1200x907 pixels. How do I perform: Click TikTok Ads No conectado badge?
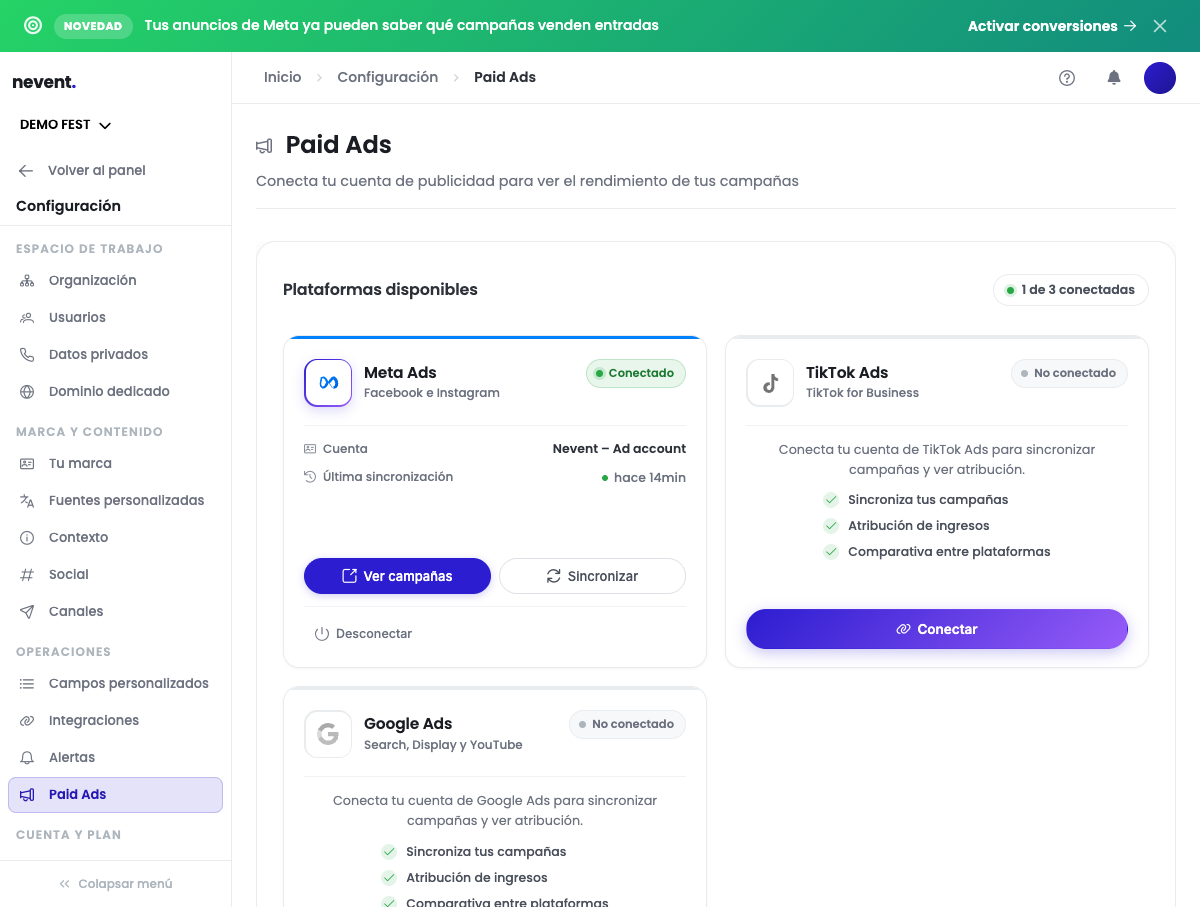[1069, 373]
